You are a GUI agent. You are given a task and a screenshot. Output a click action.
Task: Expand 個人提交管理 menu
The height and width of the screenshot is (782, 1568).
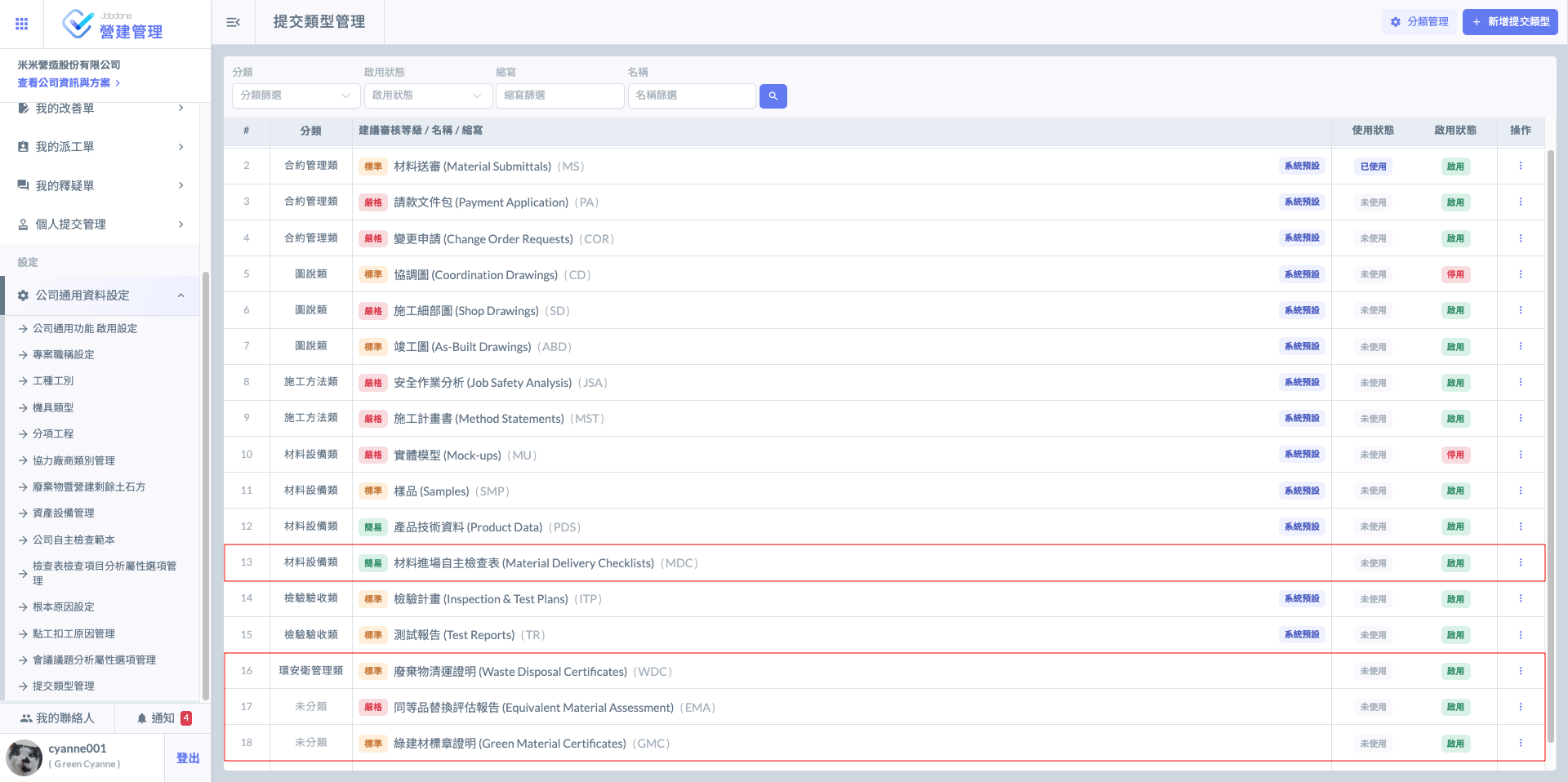102,224
